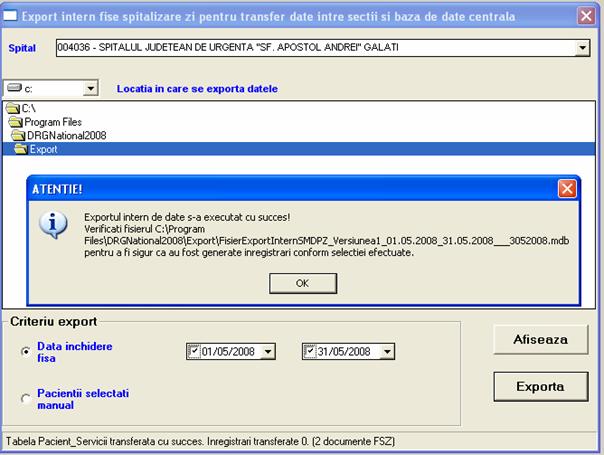The height and width of the screenshot is (455, 604).
Task: Choose Data inchidere fisa radio option
Action: coord(26,351)
